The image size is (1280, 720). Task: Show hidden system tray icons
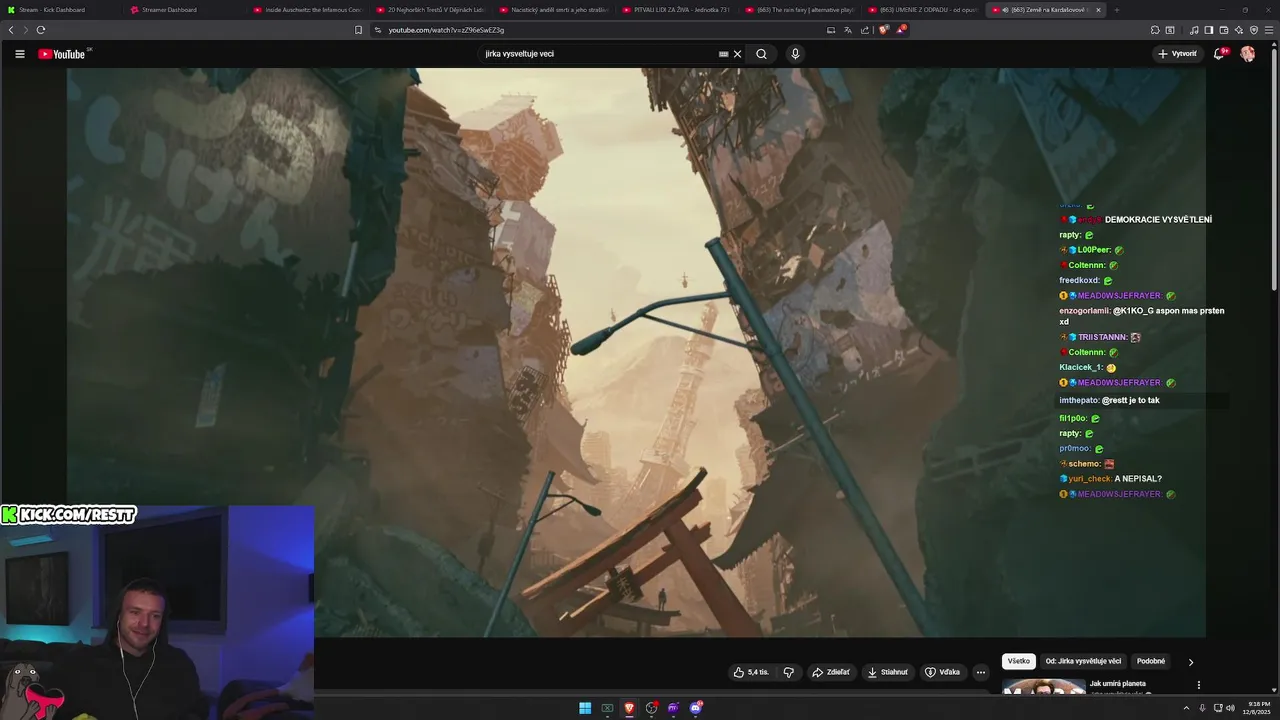click(x=1186, y=708)
